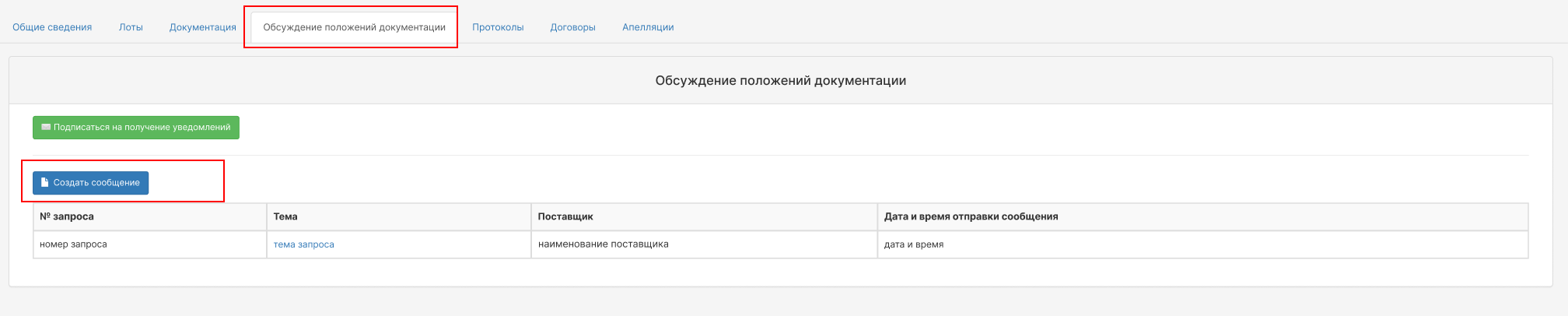Select the наименование поставщика table cell

point(705,244)
